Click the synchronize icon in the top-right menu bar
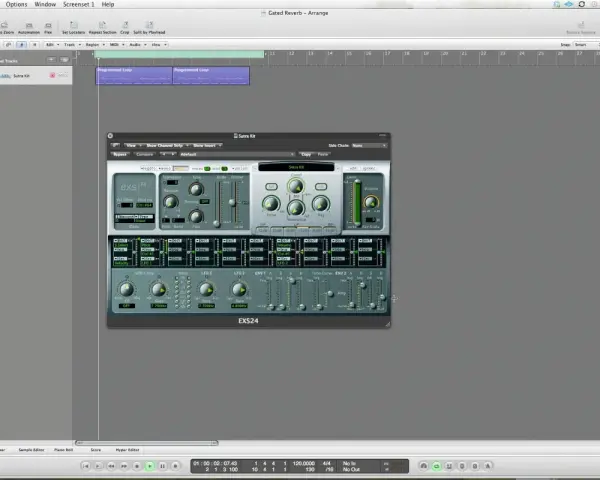 point(582,4)
